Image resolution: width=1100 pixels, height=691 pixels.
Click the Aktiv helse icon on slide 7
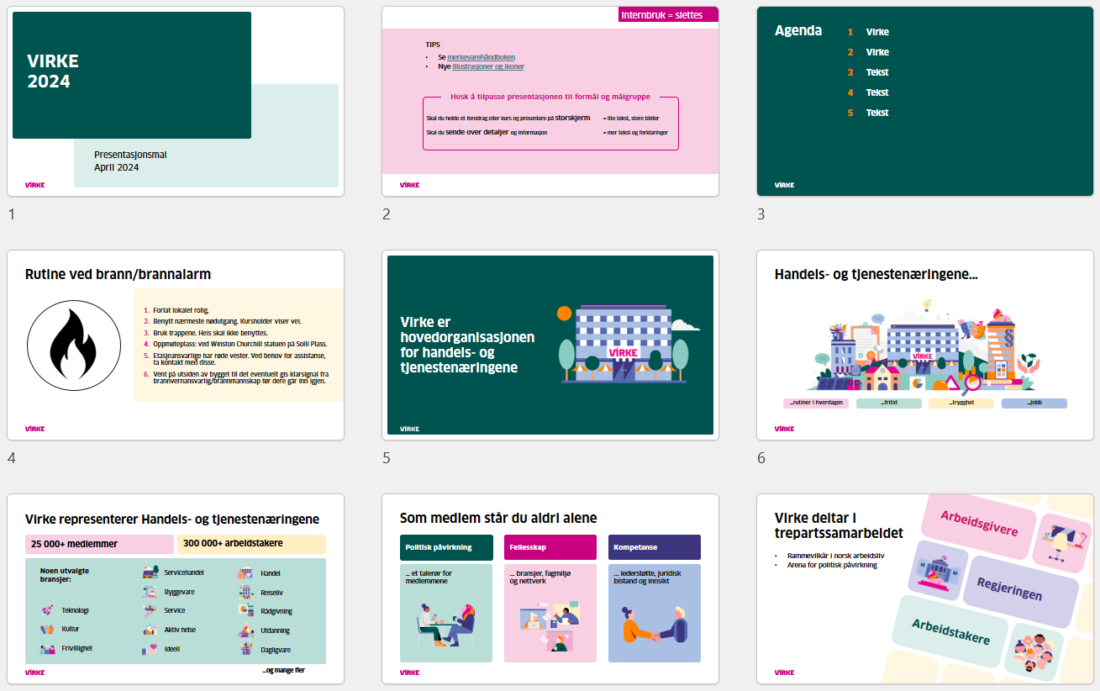click(150, 630)
